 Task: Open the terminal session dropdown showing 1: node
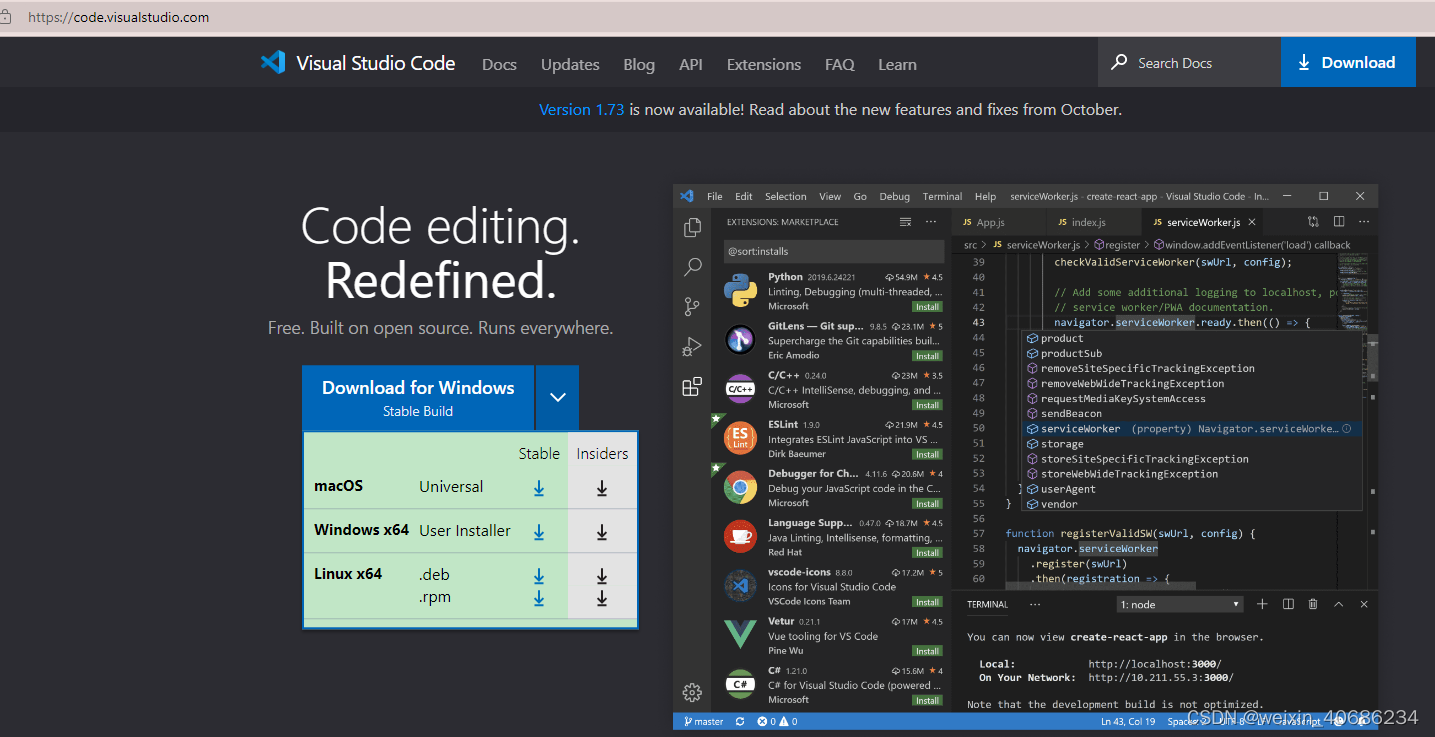pyautogui.click(x=1179, y=604)
